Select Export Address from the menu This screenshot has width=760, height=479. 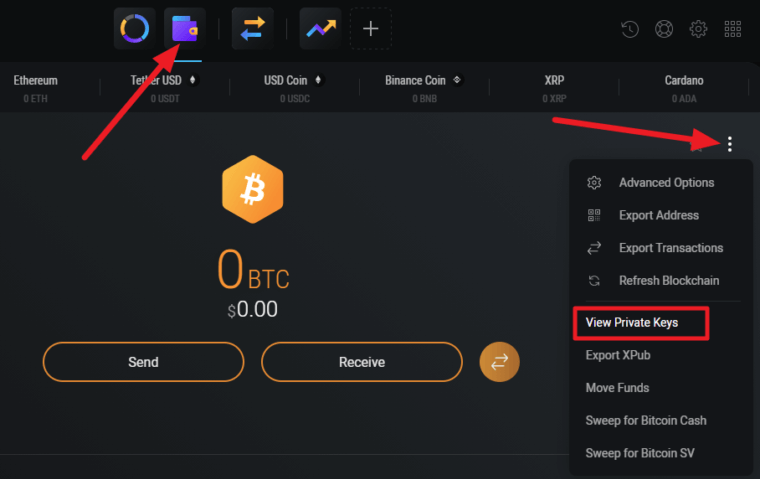[x=658, y=215]
